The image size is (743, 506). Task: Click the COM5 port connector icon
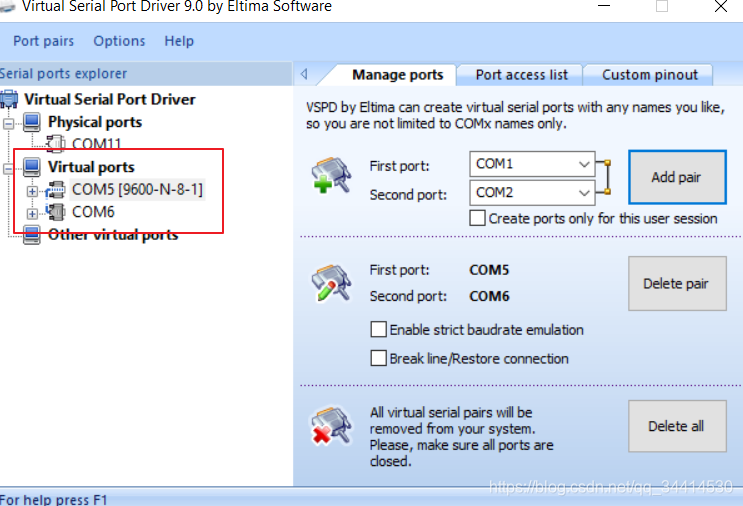[x=55, y=190]
